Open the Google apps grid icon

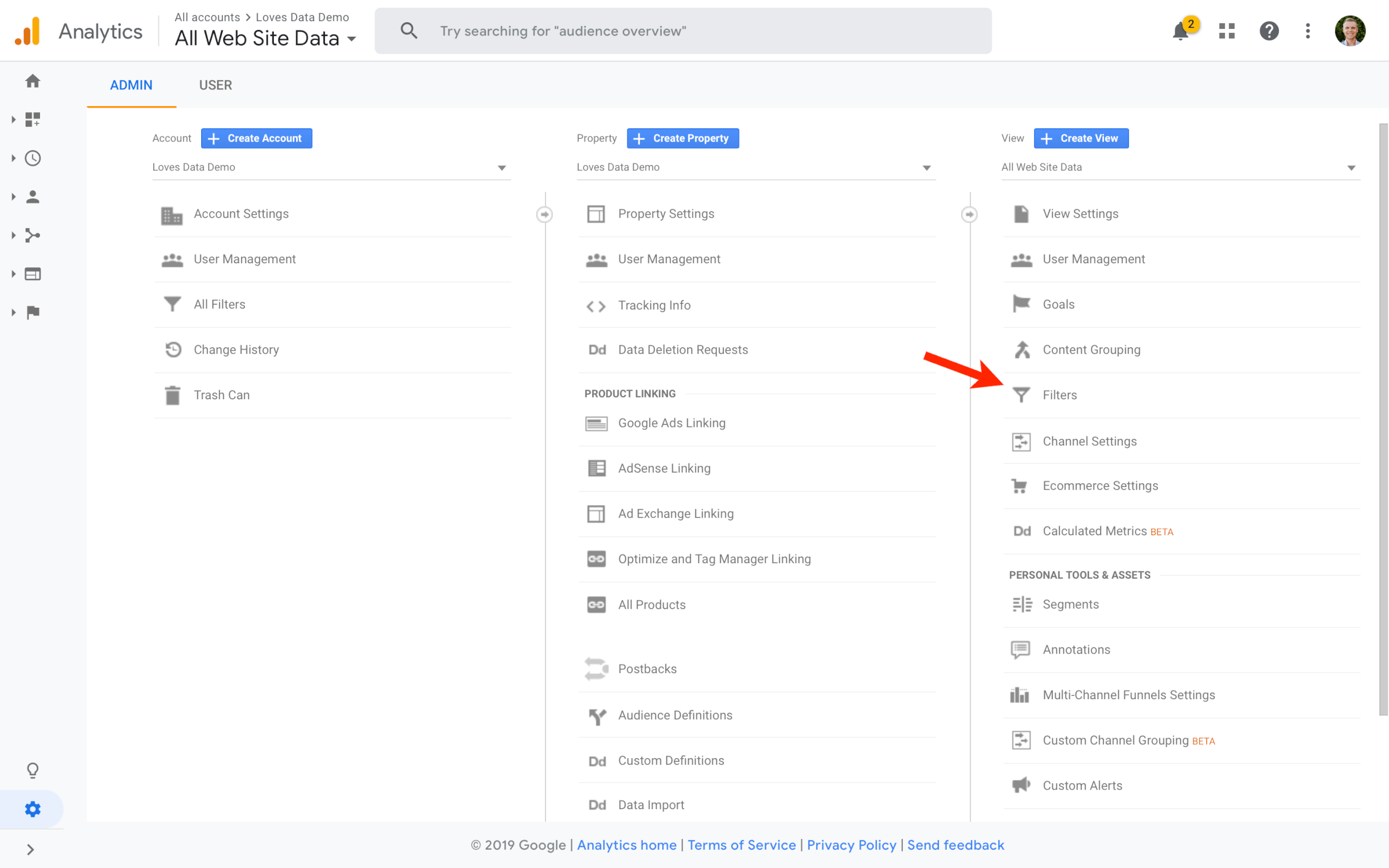tap(1227, 31)
